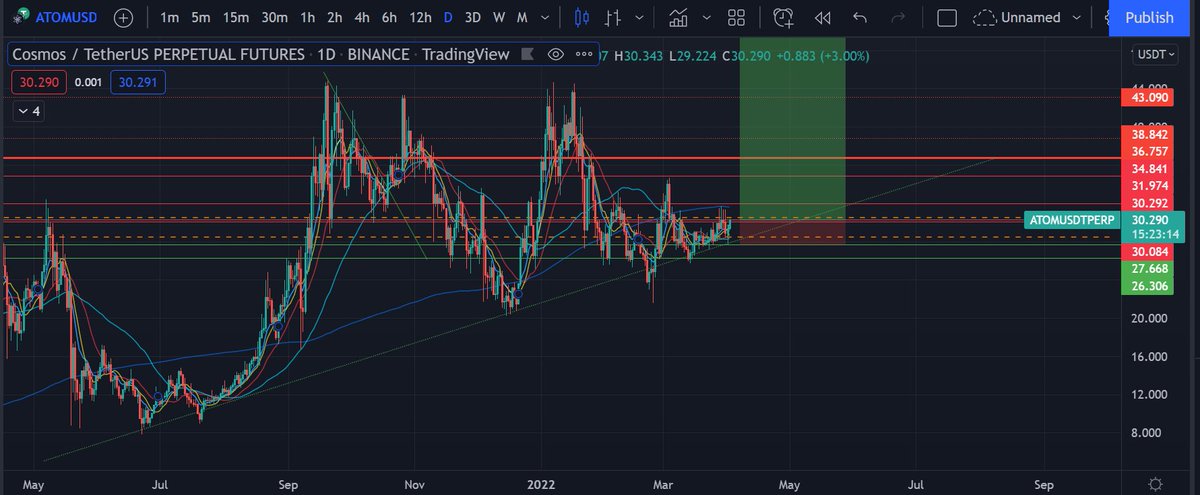Click the 2022 label on the time axis
This screenshot has width=1200, height=495.
click(x=541, y=483)
